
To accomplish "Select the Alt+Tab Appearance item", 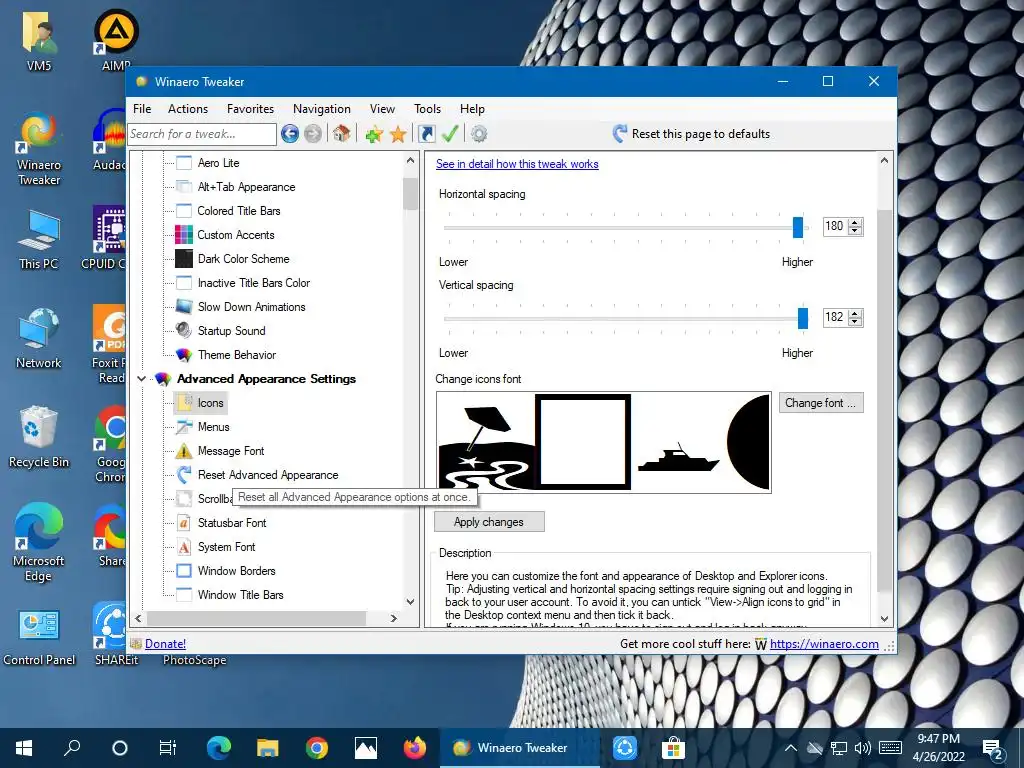I will coord(246,187).
